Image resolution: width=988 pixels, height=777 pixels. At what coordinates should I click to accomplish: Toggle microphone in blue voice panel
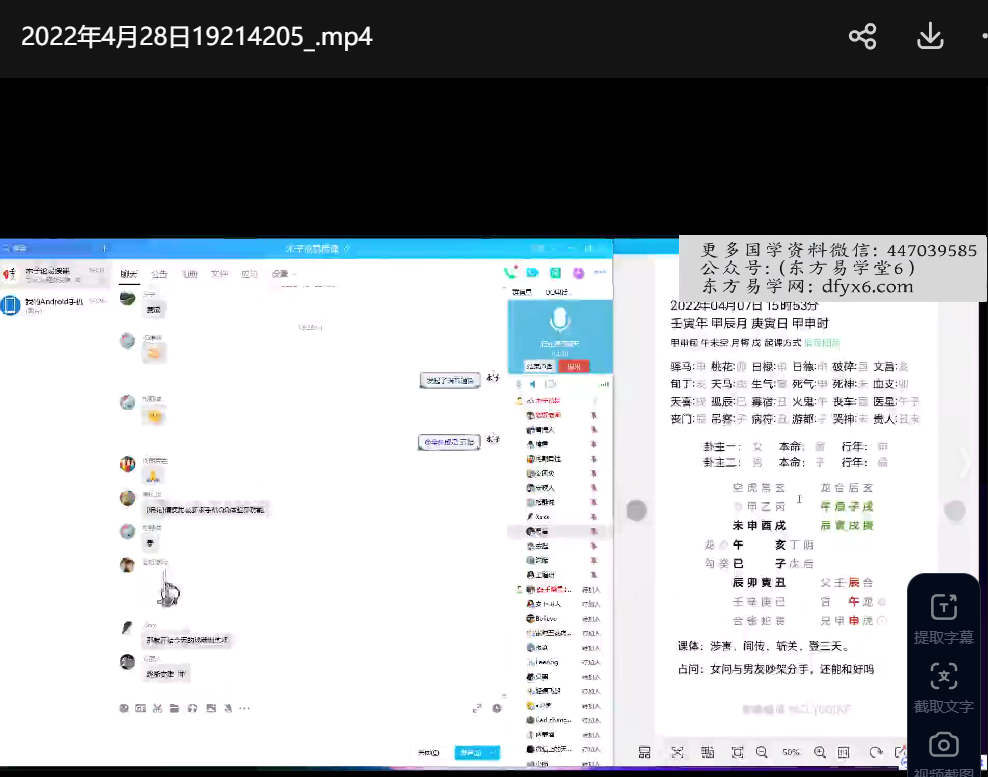[559, 321]
